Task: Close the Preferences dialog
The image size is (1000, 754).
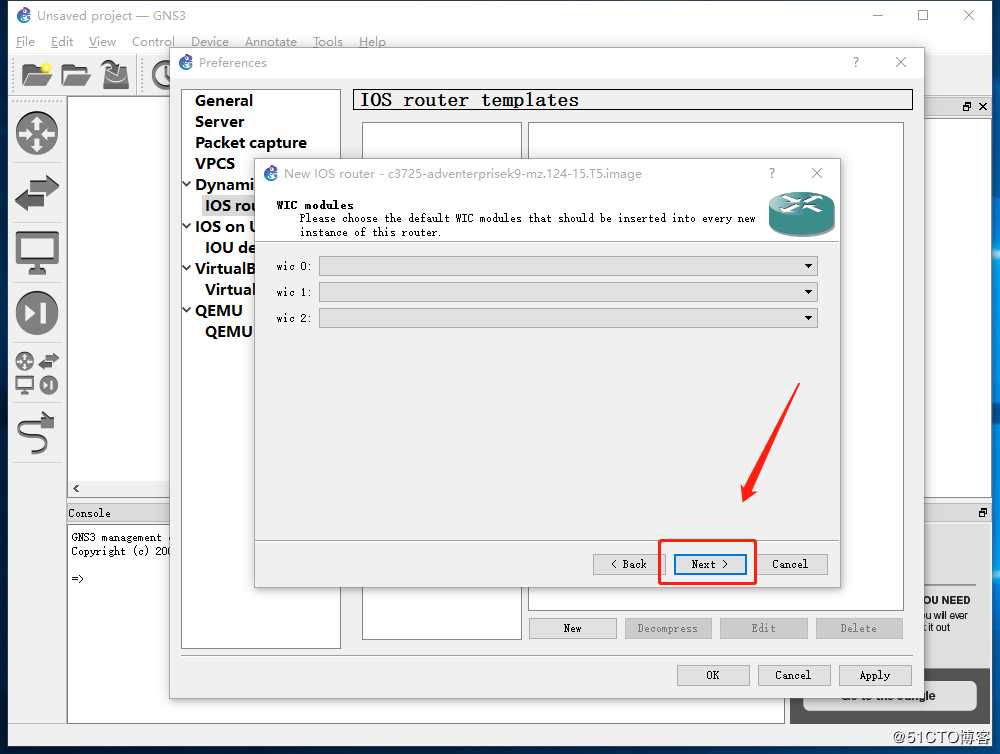Action: click(x=901, y=62)
